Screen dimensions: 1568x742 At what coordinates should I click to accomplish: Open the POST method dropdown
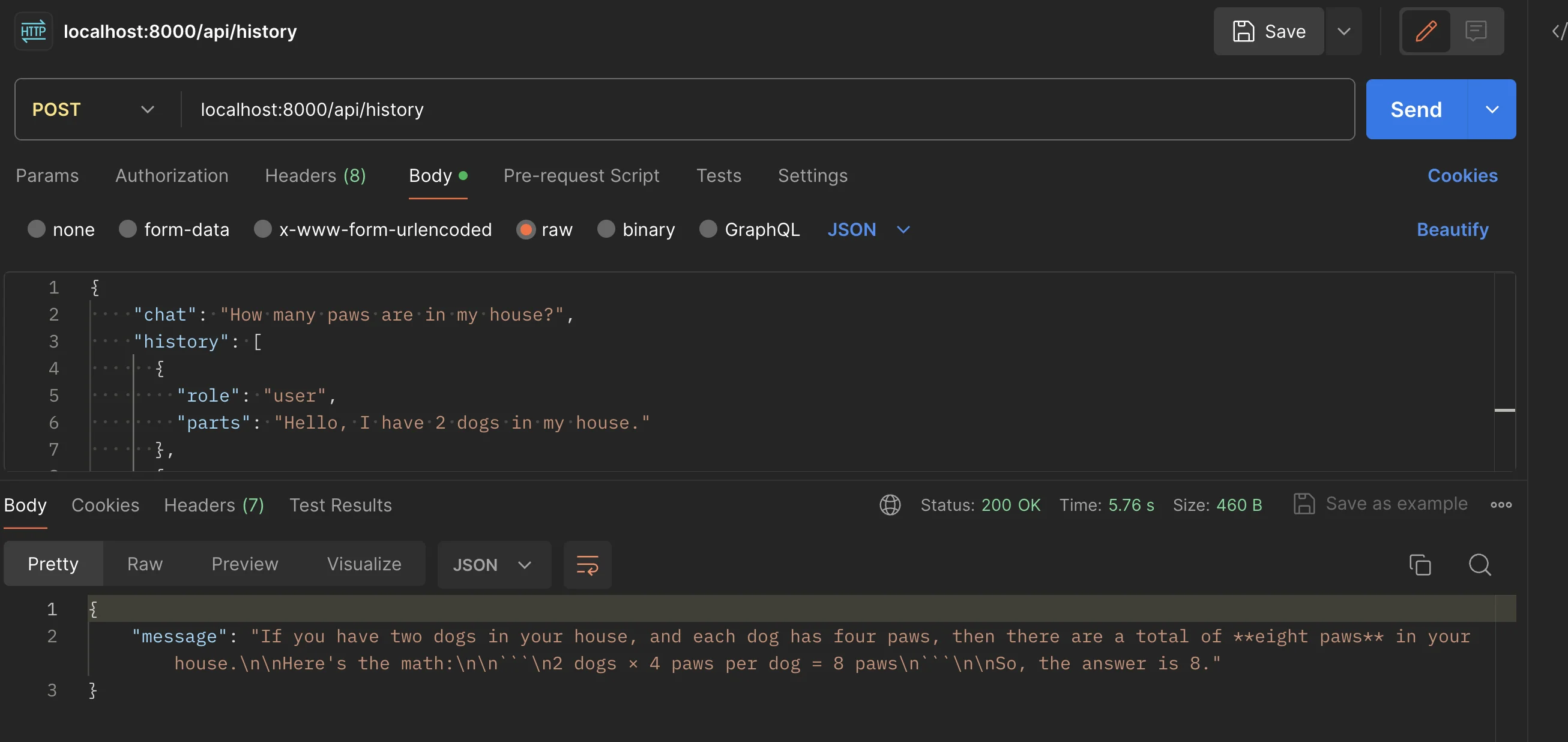pyautogui.click(x=94, y=110)
